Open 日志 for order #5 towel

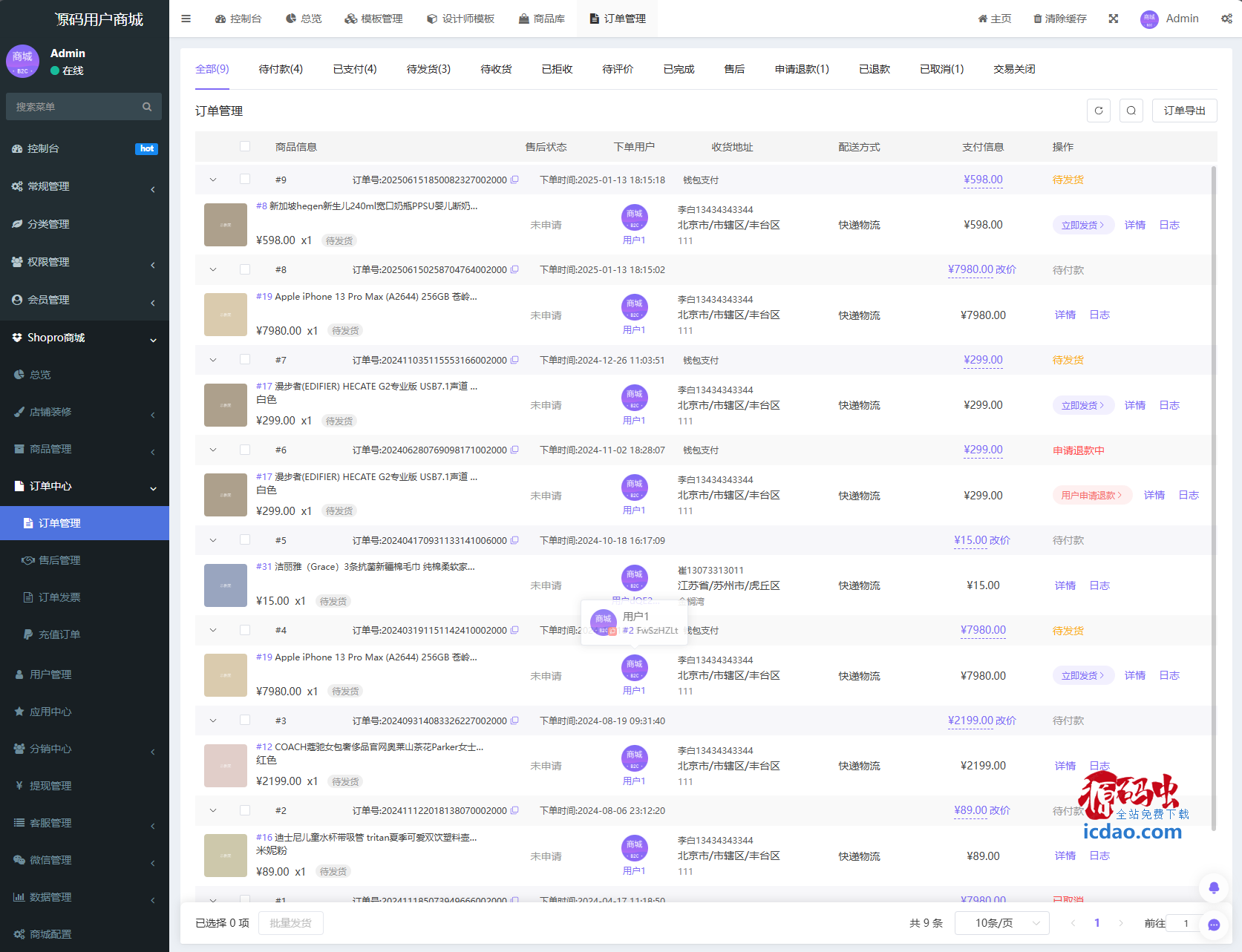[x=1099, y=585]
